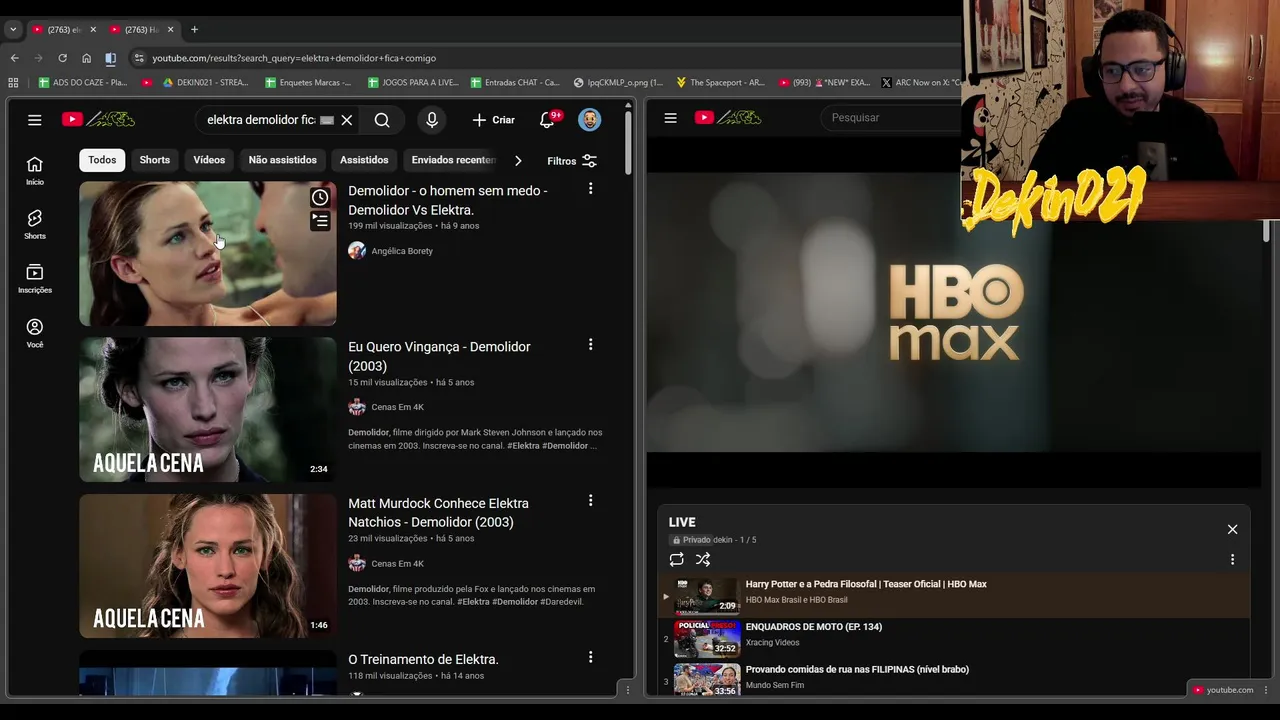
Task: Open options for Eu Quero Vingança video
Action: pyautogui.click(x=590, y=344)
